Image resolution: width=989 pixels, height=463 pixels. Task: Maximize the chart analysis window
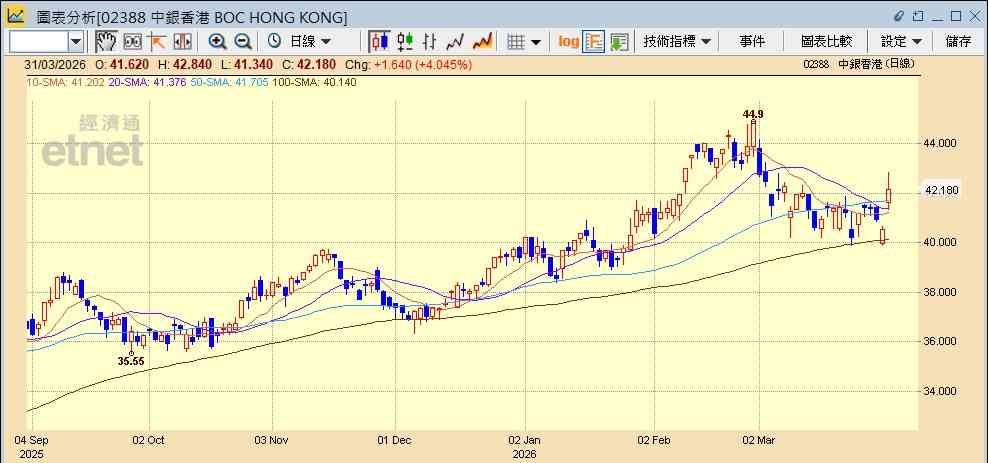956,16
